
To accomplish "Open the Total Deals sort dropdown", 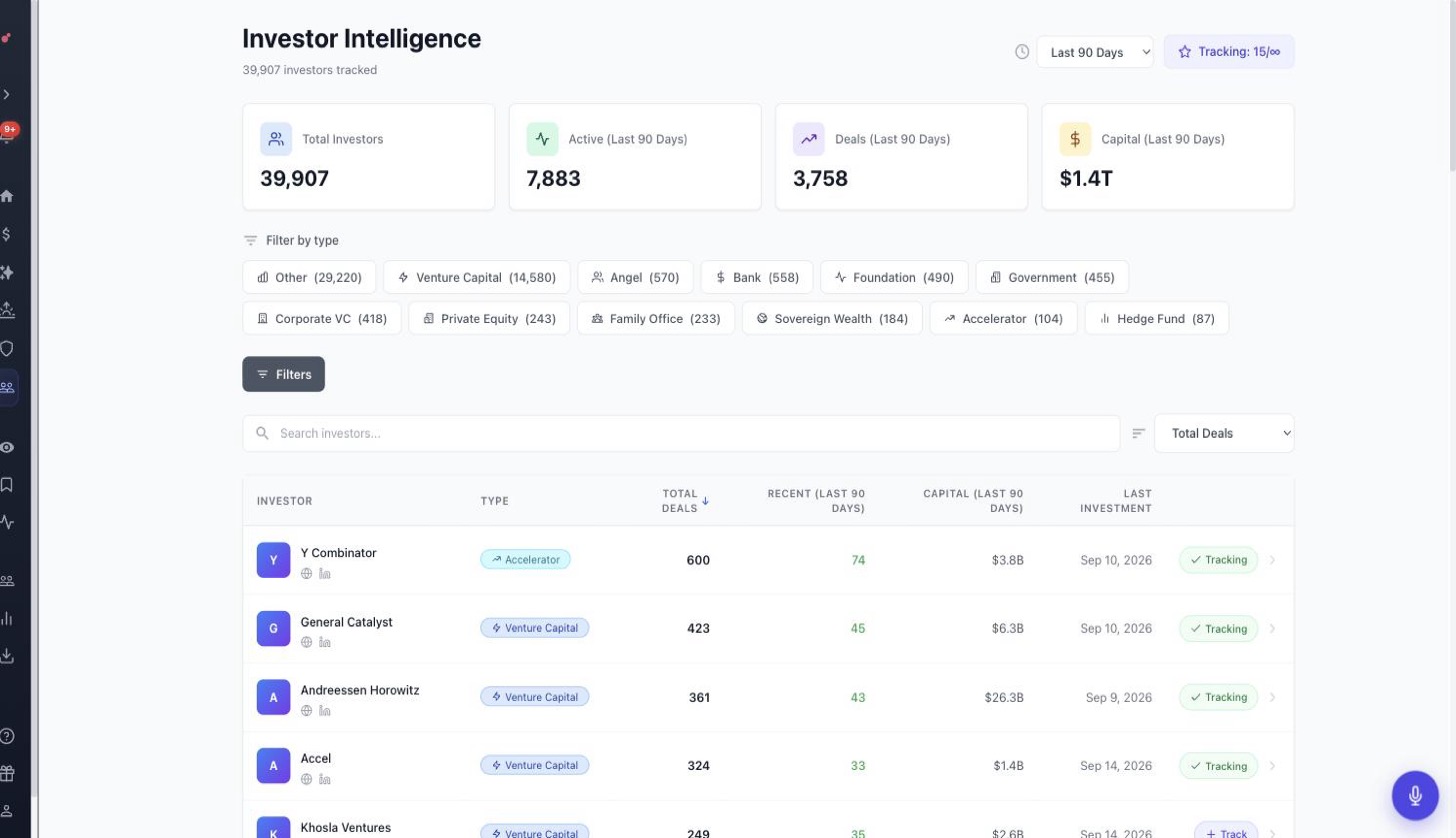I will pos(1224,433).
